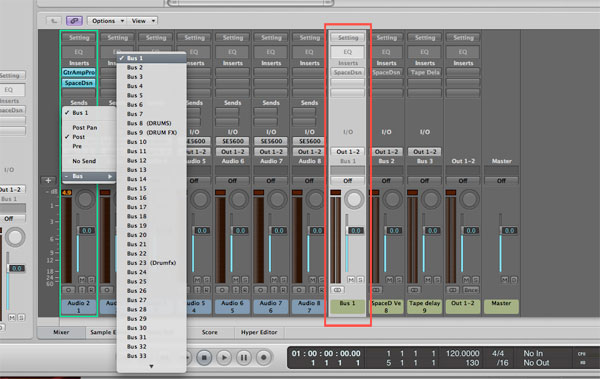
Task: Open the GtrAmpPro insert on Audio 2
Action: [79, 72]
